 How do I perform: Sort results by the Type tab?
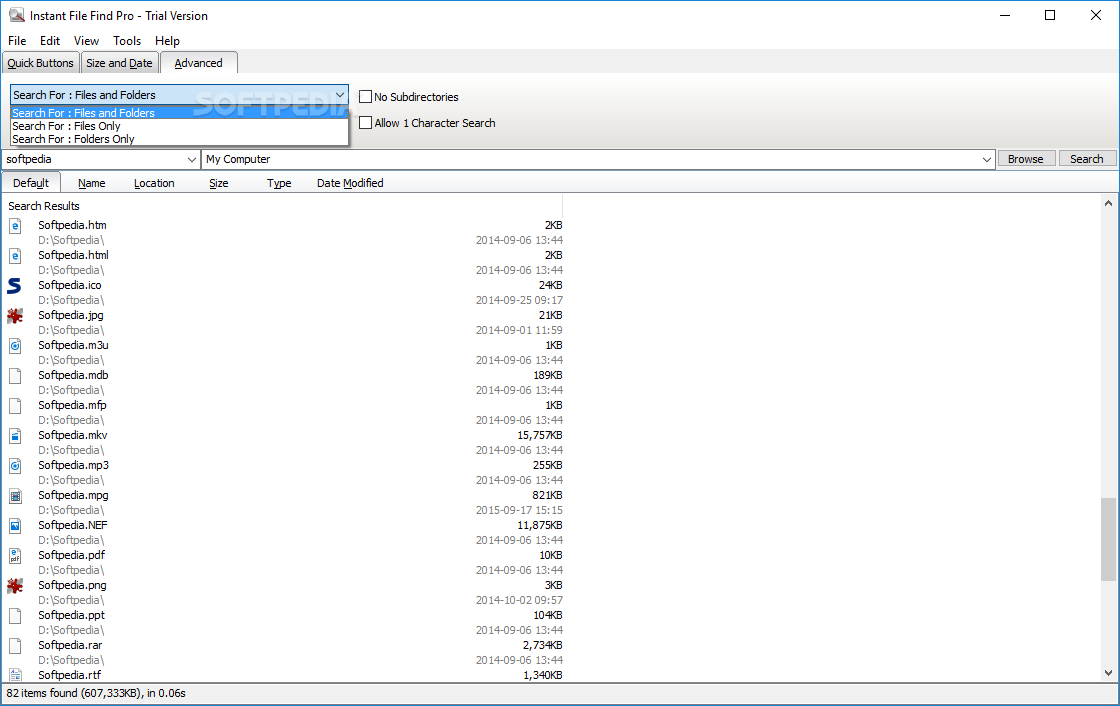pyautogui.click(x=279, y=183)
